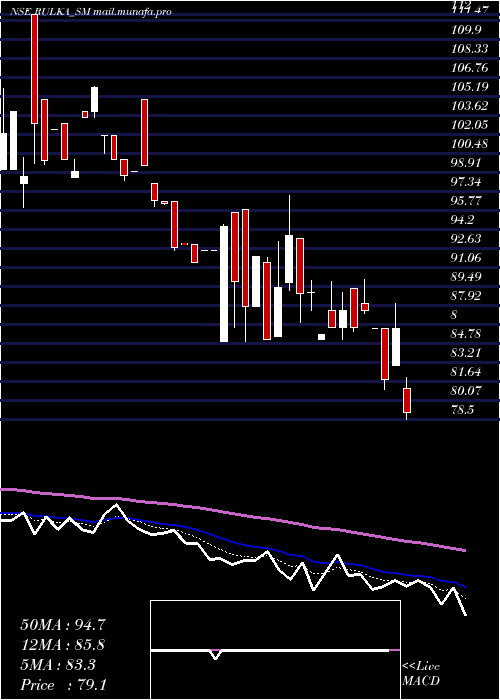
Task: Select the 83.21 price level
Action: click(466, 353)
